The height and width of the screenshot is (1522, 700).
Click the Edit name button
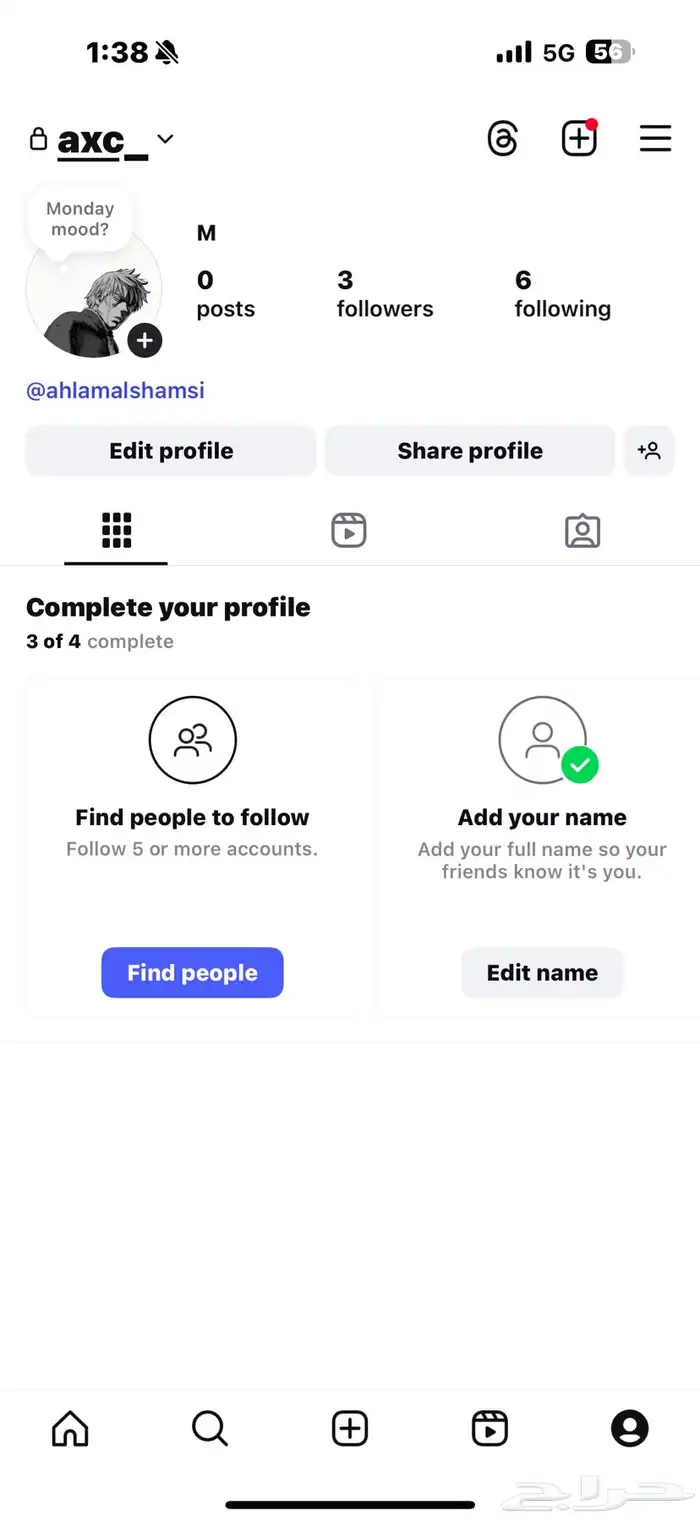pos(542,973)
